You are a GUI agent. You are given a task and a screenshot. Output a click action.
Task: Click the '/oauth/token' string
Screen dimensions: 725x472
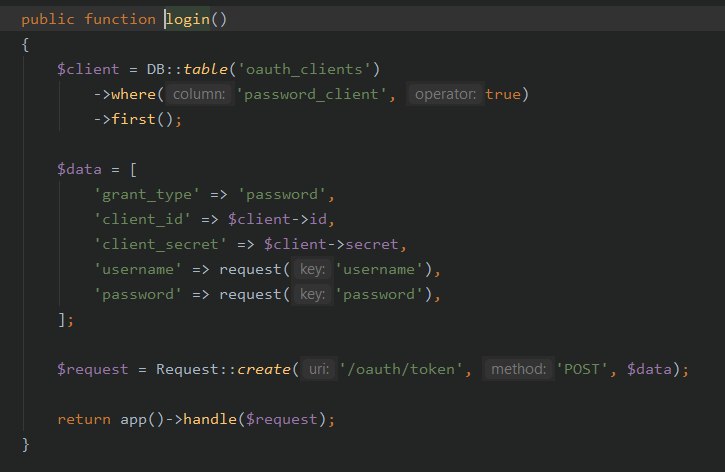click(401, 369)
